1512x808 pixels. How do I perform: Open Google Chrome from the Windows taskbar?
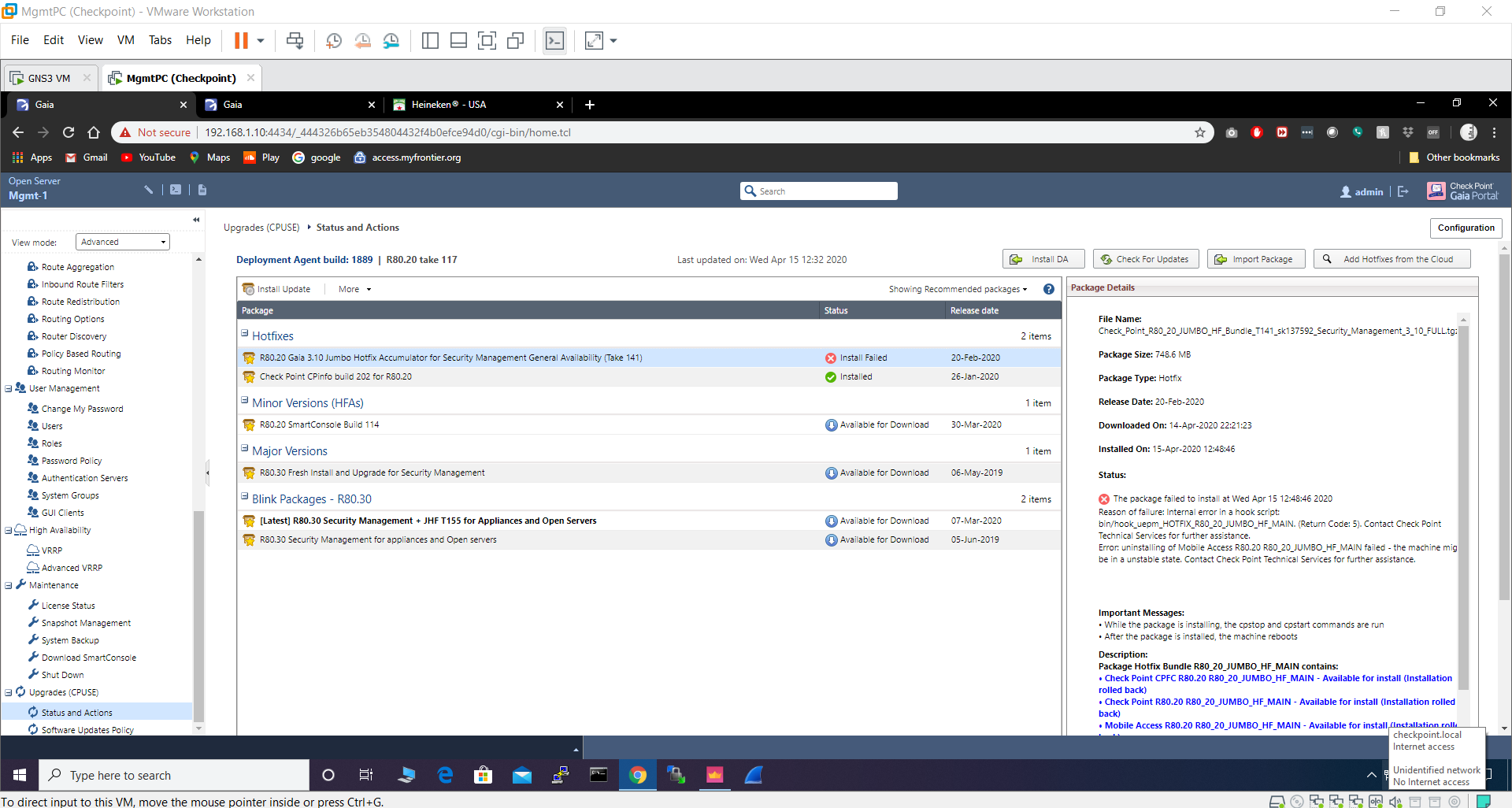(638, 775)
